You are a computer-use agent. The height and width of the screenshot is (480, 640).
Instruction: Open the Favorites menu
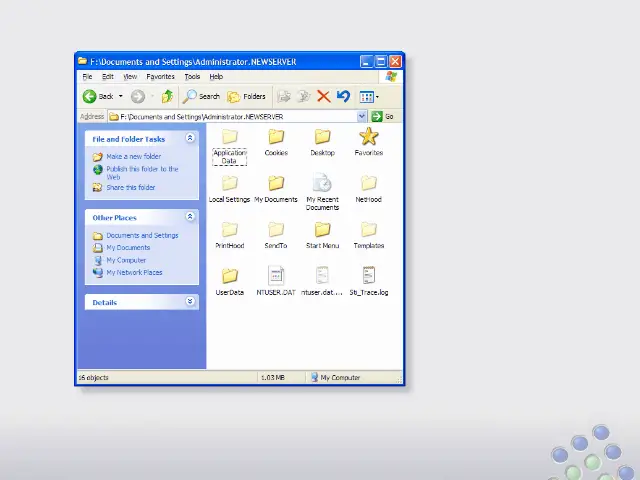pos(160,76)
